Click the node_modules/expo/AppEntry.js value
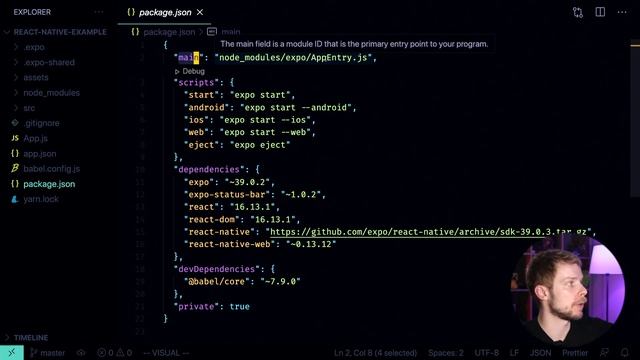 (x=293, y=58)
